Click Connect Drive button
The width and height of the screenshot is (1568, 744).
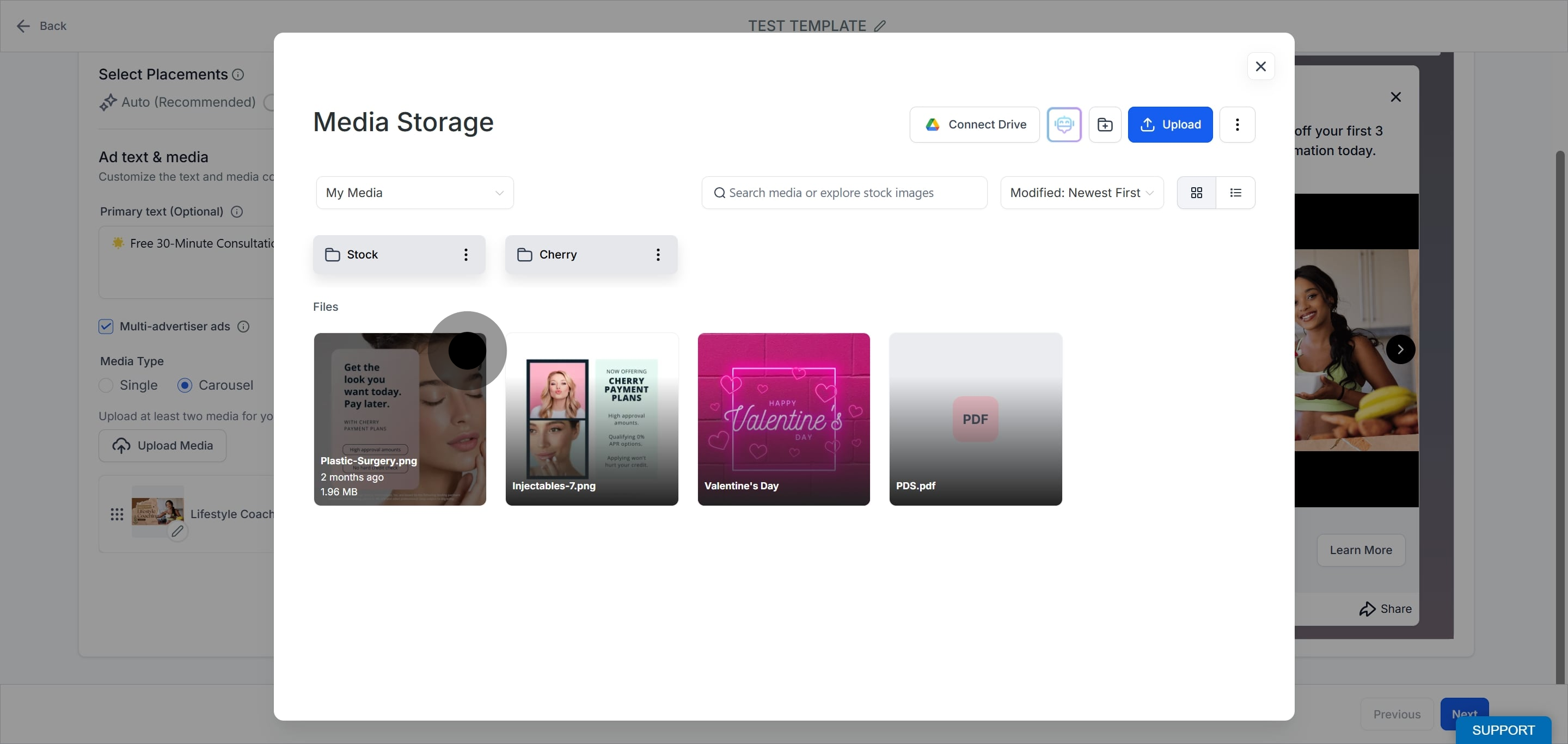pyautogui.click(x=975, y=124)
